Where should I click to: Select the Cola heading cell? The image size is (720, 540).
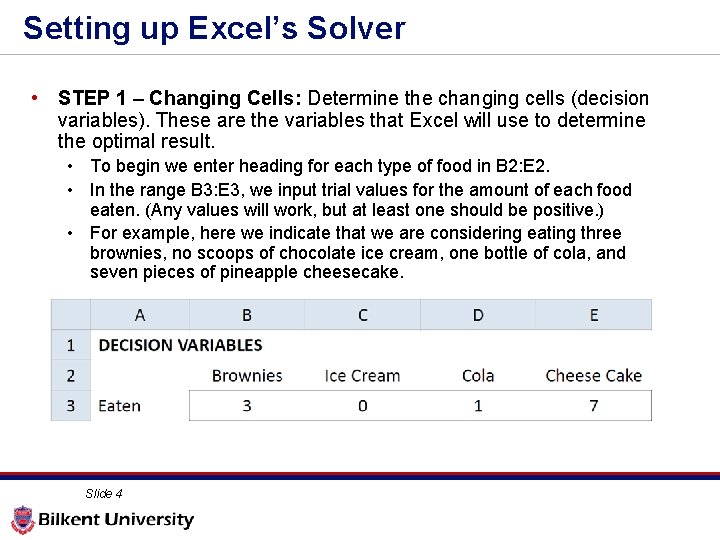click(478, 376)
